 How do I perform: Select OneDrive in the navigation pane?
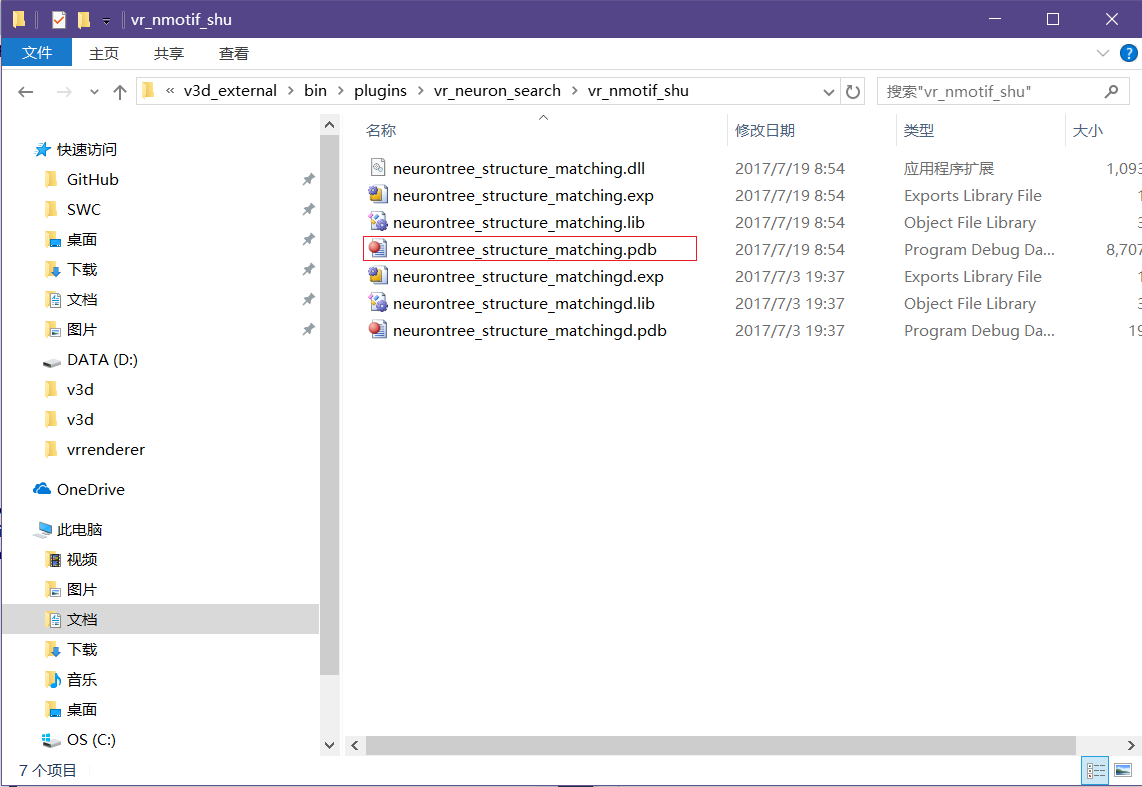click(x=90, y=489)
